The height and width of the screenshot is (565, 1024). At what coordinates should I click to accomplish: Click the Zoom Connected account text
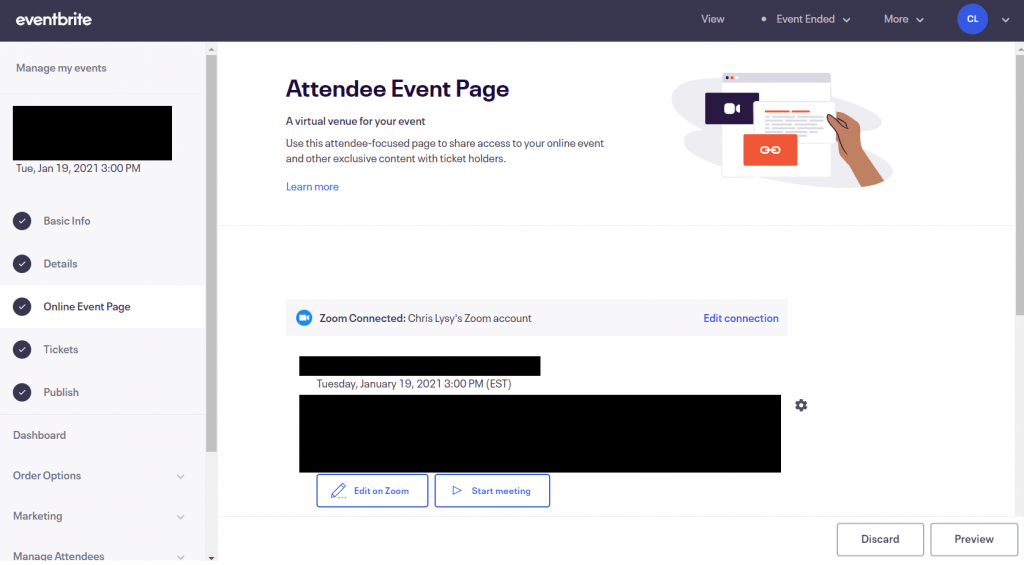425,318
